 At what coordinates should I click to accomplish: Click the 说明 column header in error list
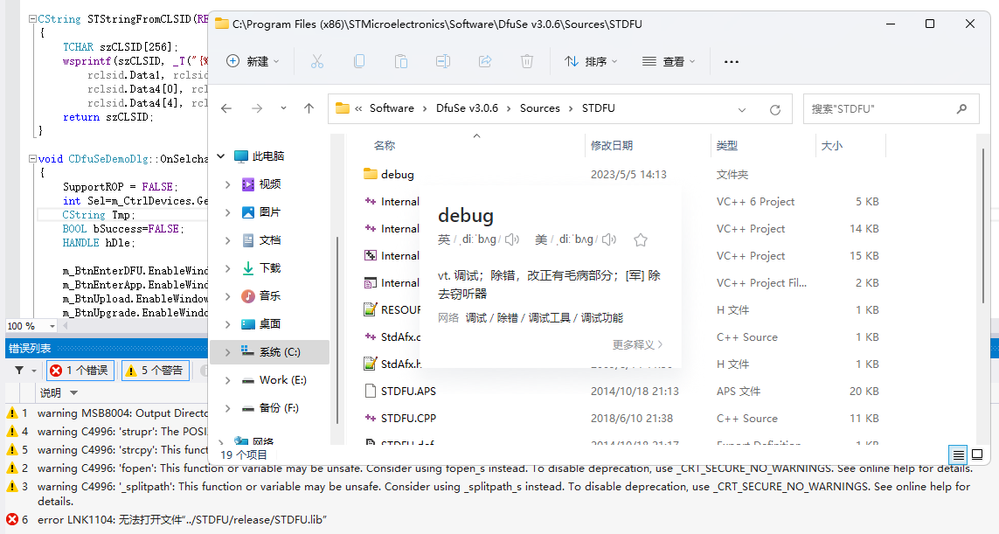click(51, 393)
